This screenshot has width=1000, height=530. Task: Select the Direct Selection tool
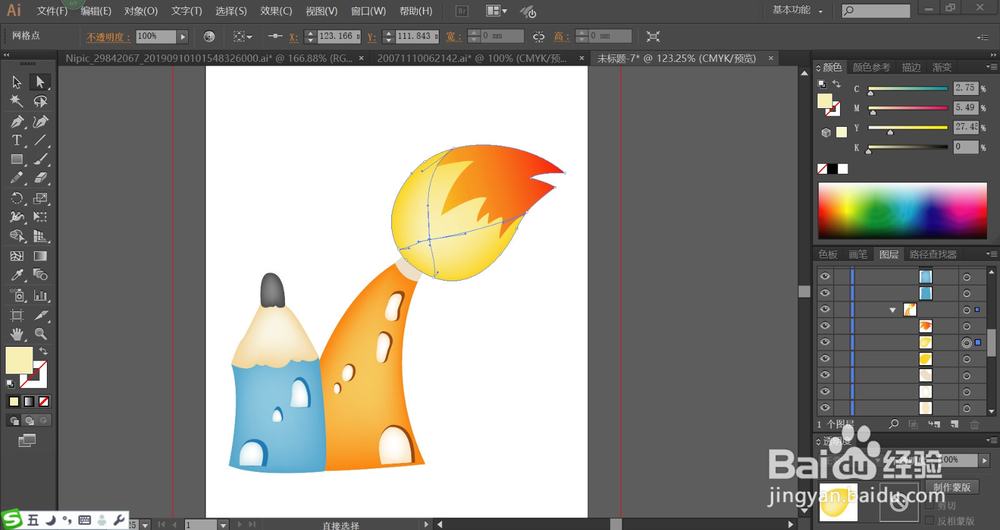coord(40,82)
